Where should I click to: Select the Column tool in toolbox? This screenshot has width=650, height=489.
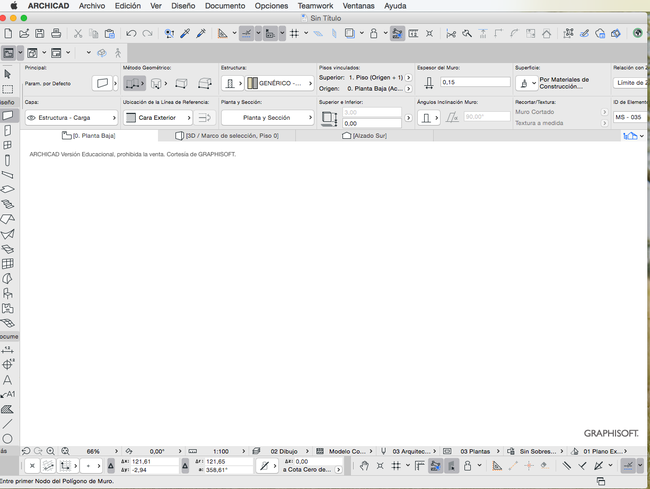7,160
